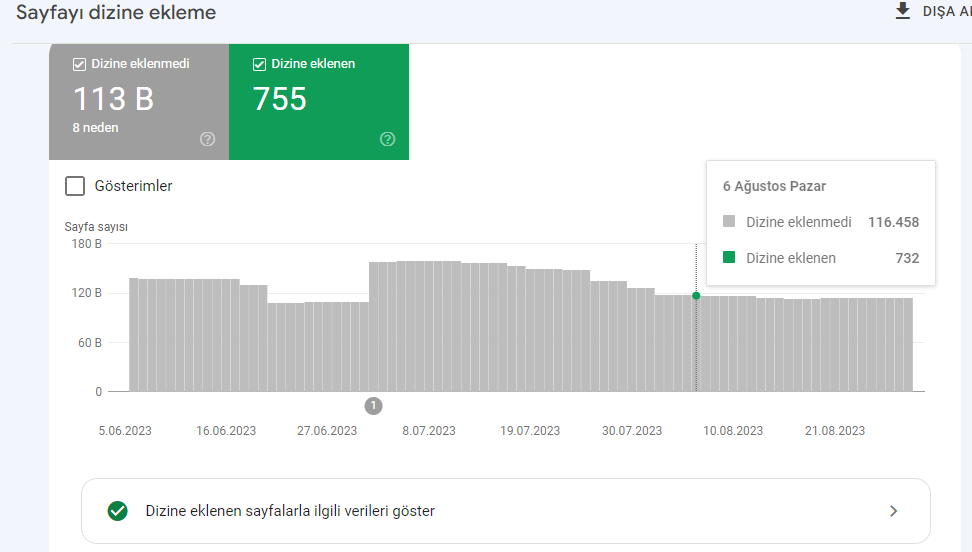Viewport: 972px width, 552px height.
Task: Click chart bar above 16.06.2023 date
Action: [x=226, y=335]
